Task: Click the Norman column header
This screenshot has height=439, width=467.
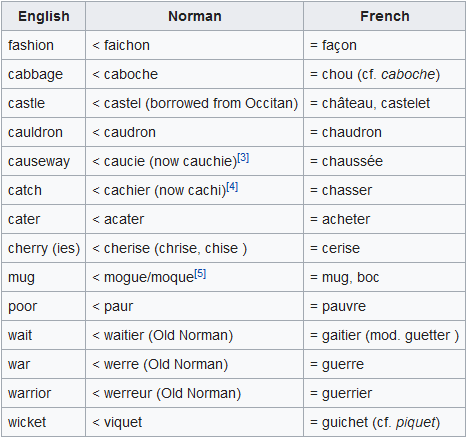Action: pos(195,16)
